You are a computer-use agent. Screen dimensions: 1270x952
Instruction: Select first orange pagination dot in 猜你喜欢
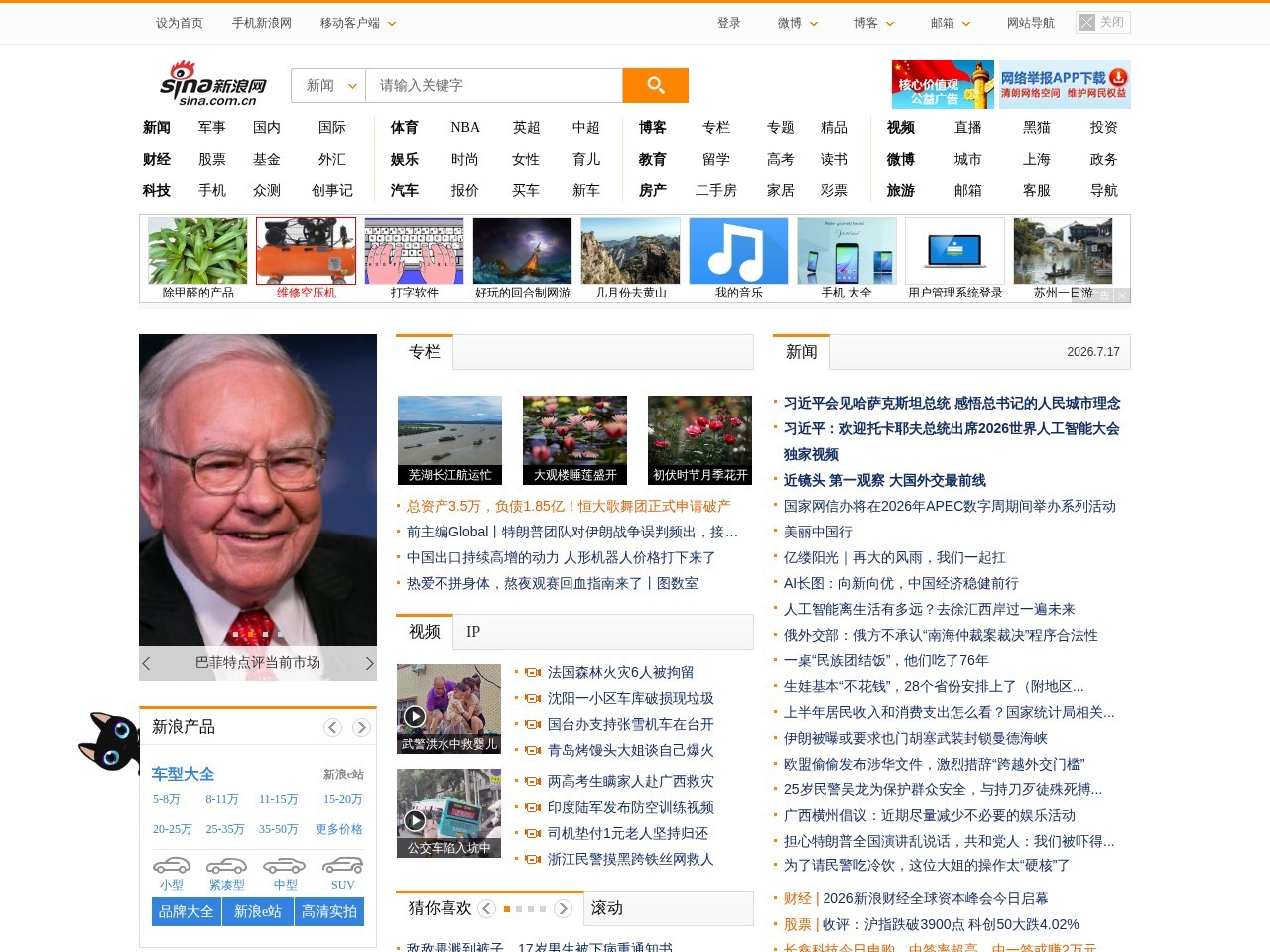(507, 909)
